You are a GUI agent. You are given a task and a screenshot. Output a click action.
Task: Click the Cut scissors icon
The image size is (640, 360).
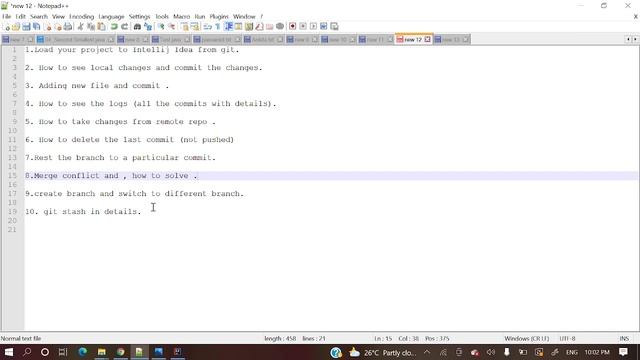[x=80, y=27]
